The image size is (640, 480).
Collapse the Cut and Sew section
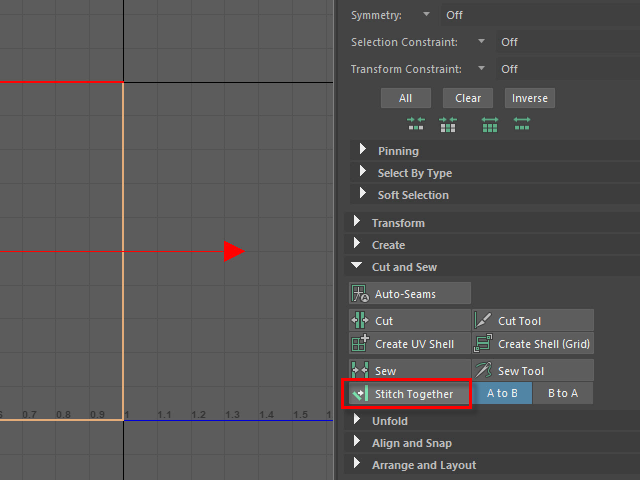357,267
